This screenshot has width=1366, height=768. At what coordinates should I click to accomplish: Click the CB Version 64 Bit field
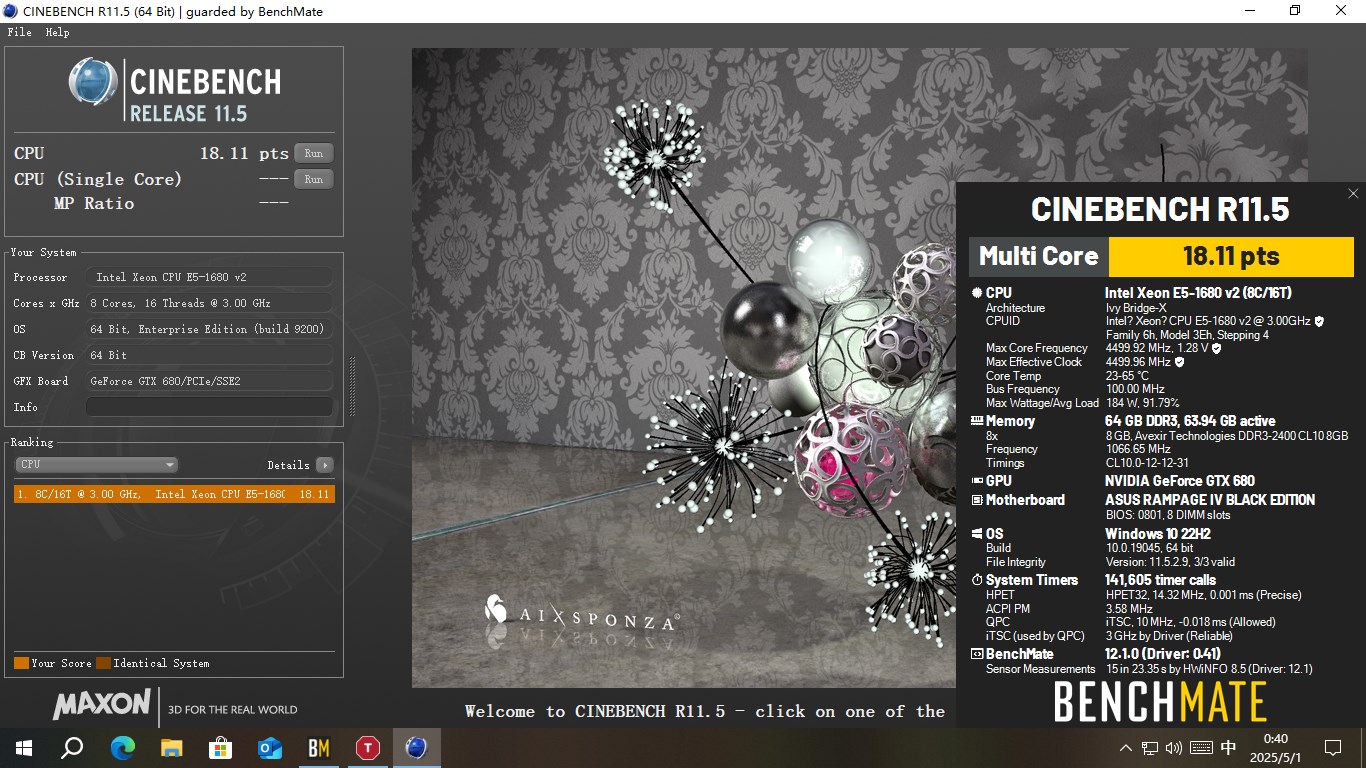pyautogui.click(x=209, y=355)
